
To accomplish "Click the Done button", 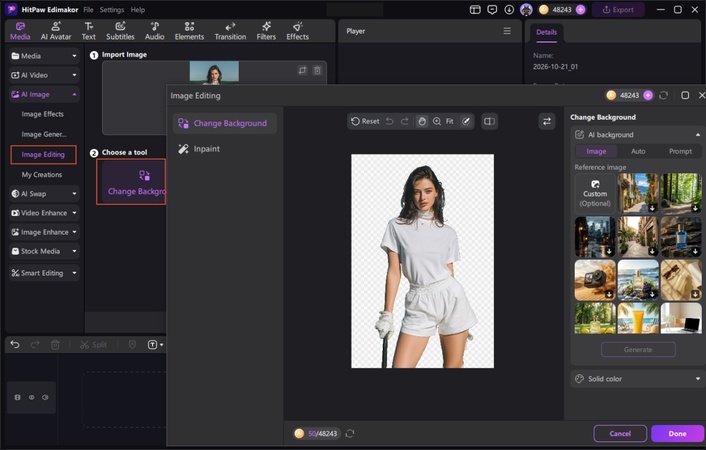I will [x=677, y=433].
